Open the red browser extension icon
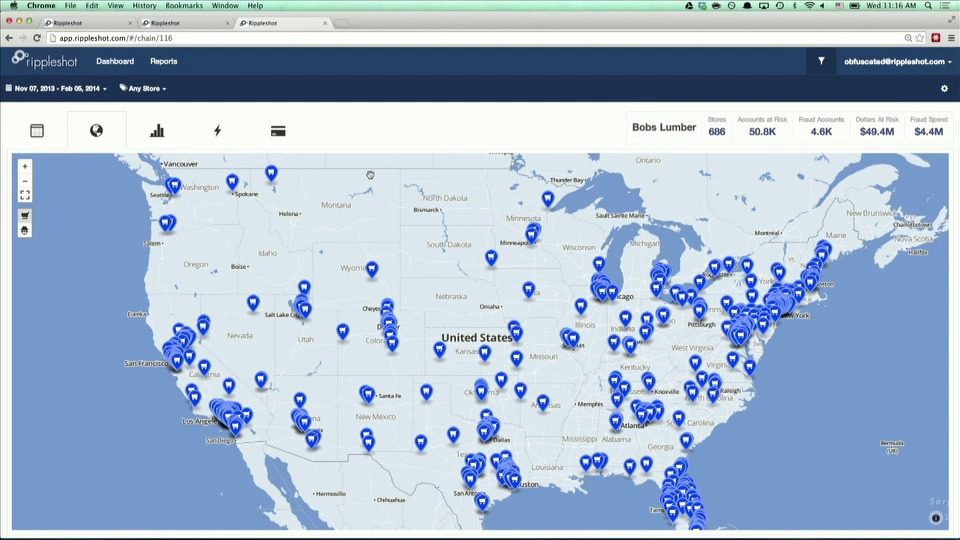The height and width of the screenshot is (540, 960). coord(936,38)
